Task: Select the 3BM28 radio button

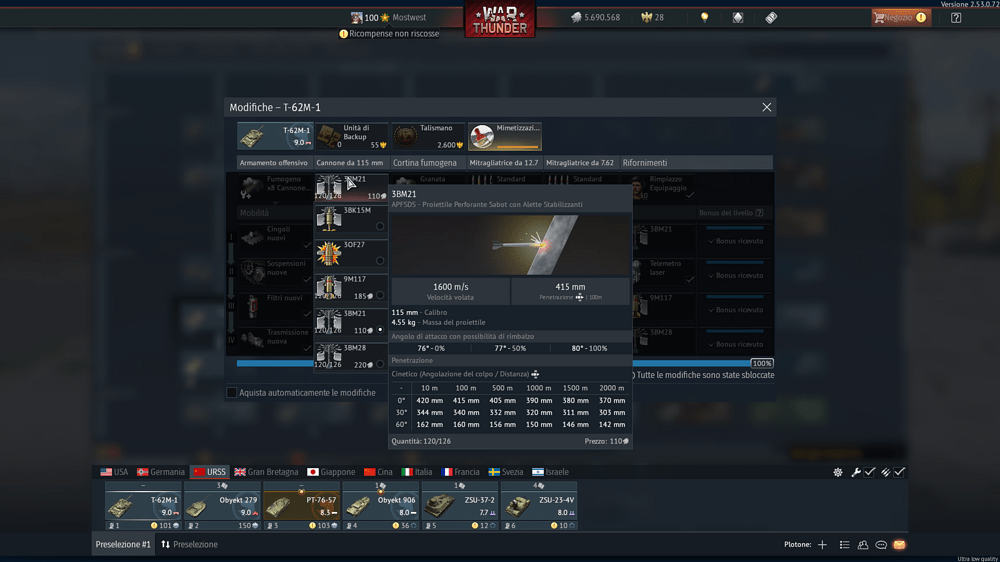Action: 380,364
